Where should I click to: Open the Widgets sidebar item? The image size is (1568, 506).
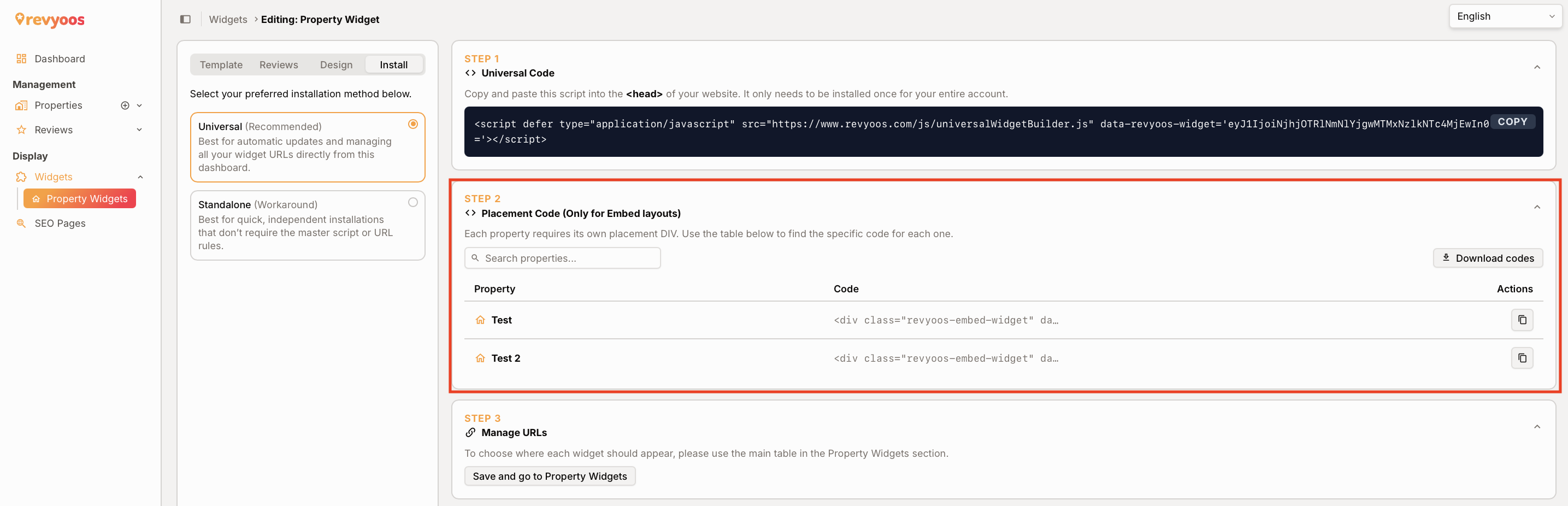click(x=54, y=176)
